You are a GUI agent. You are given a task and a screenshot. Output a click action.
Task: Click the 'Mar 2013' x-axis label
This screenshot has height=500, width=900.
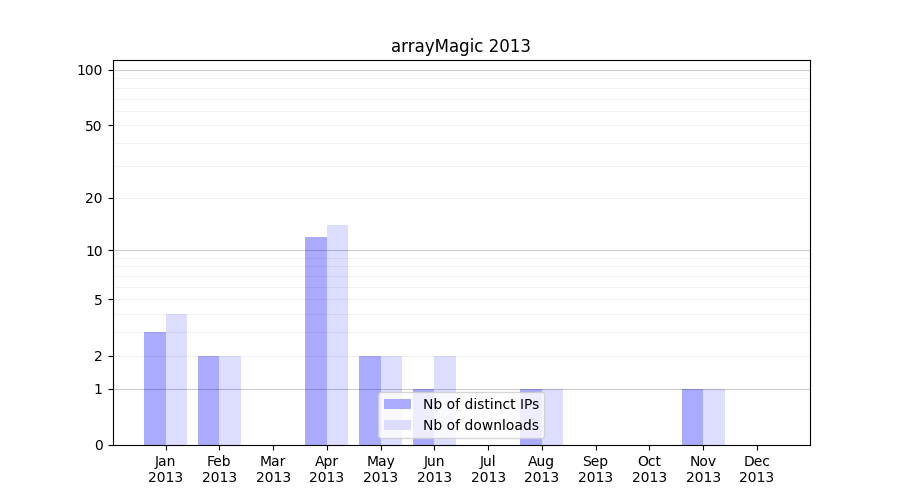[x=273, y=469]
